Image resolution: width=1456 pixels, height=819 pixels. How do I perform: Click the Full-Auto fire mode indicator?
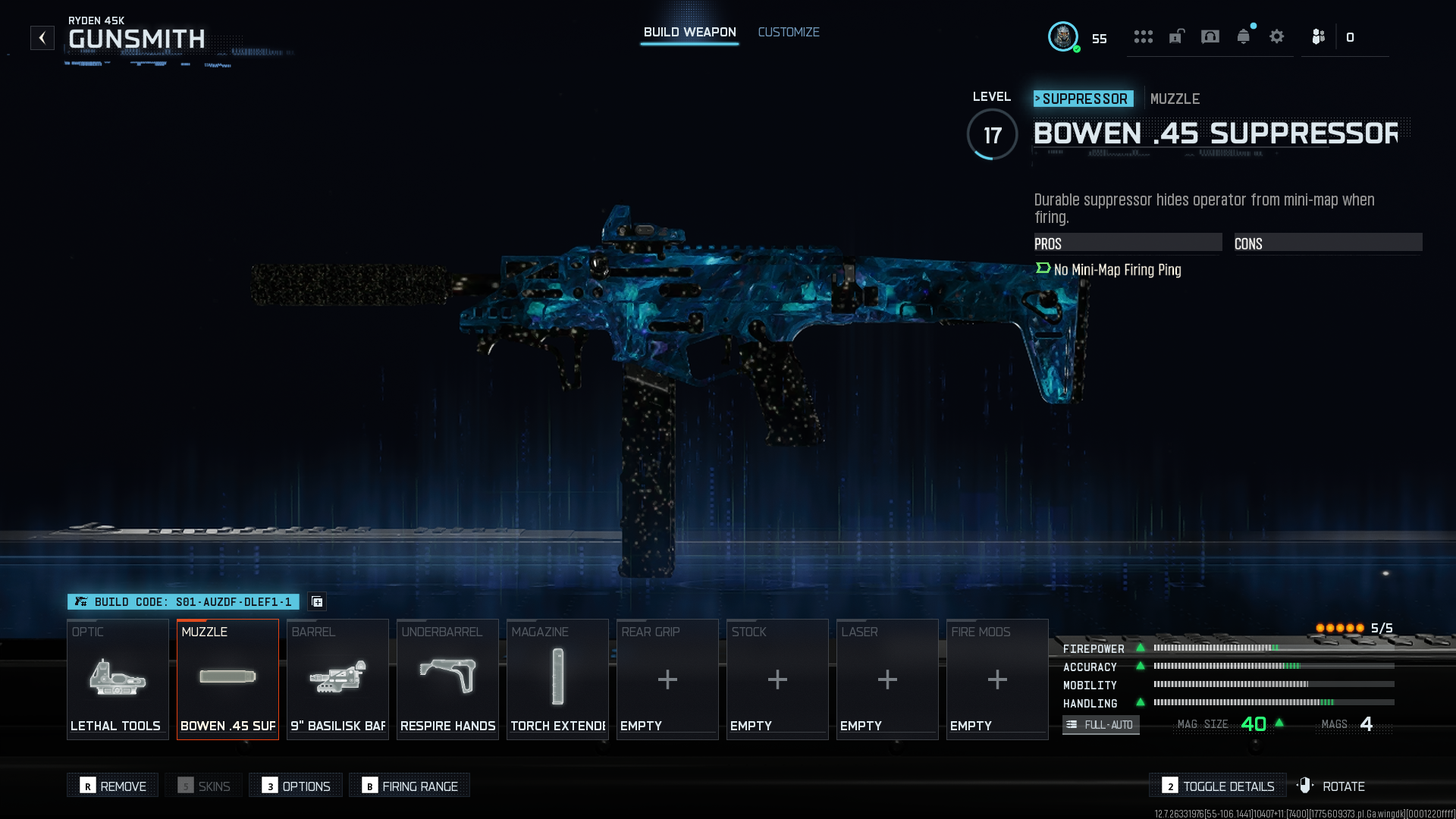pyautogui.click(x=1100, y=724)
